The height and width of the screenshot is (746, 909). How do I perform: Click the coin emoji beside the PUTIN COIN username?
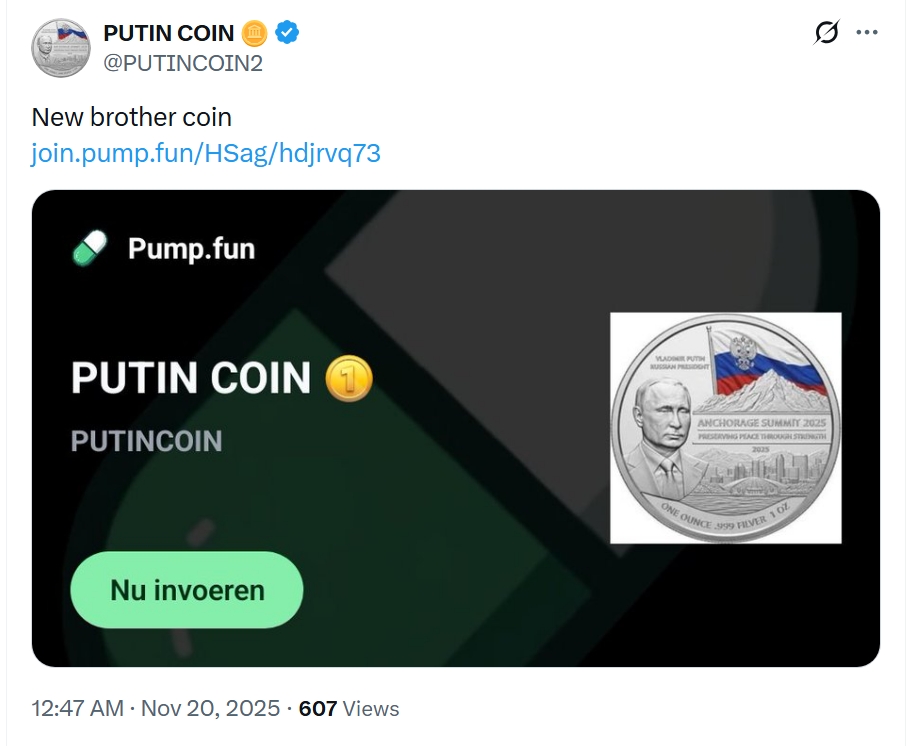click(x=255, y=32)
